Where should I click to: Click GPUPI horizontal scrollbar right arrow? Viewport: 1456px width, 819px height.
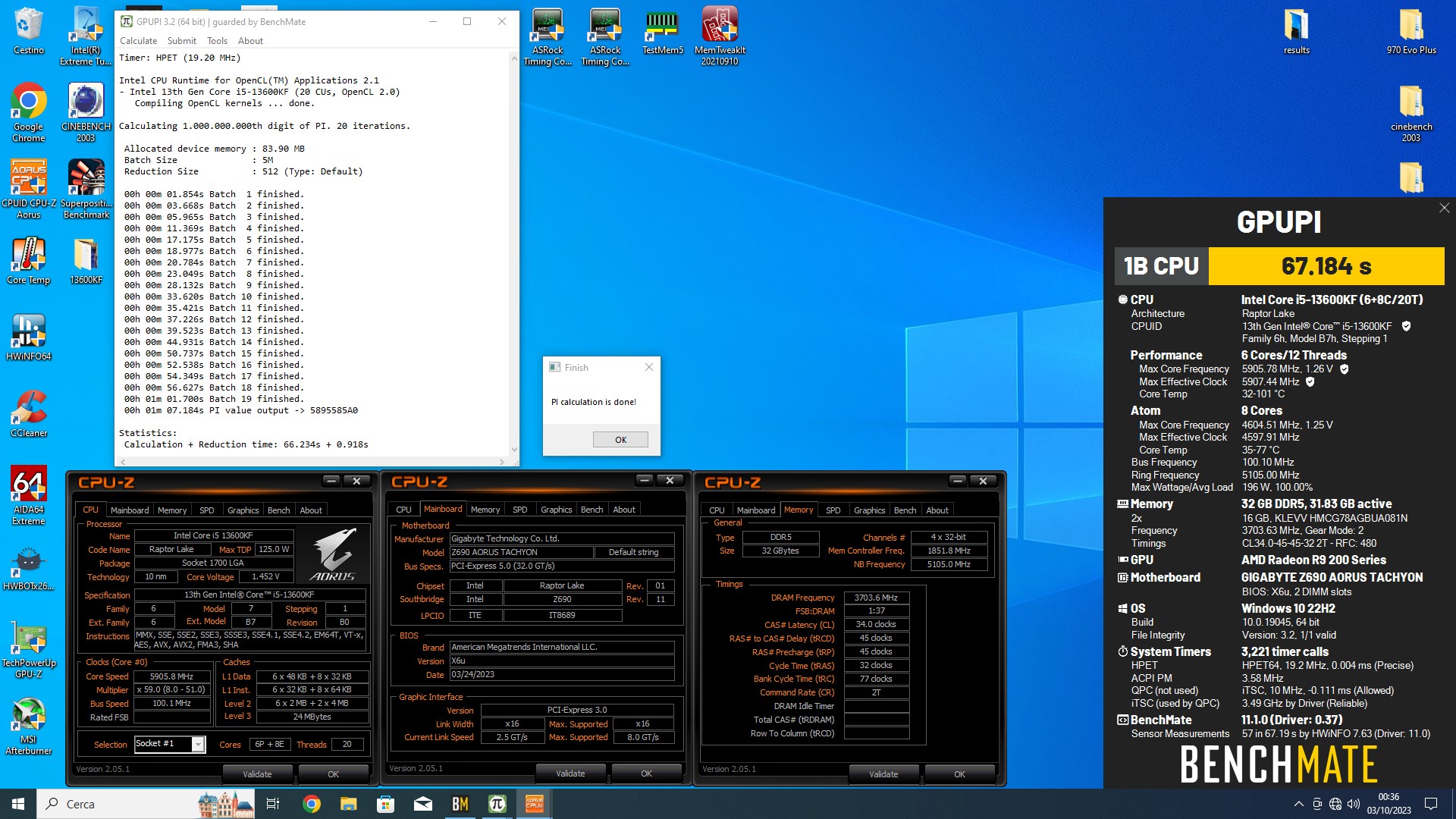pyautogui.click(x=501, y=461)
